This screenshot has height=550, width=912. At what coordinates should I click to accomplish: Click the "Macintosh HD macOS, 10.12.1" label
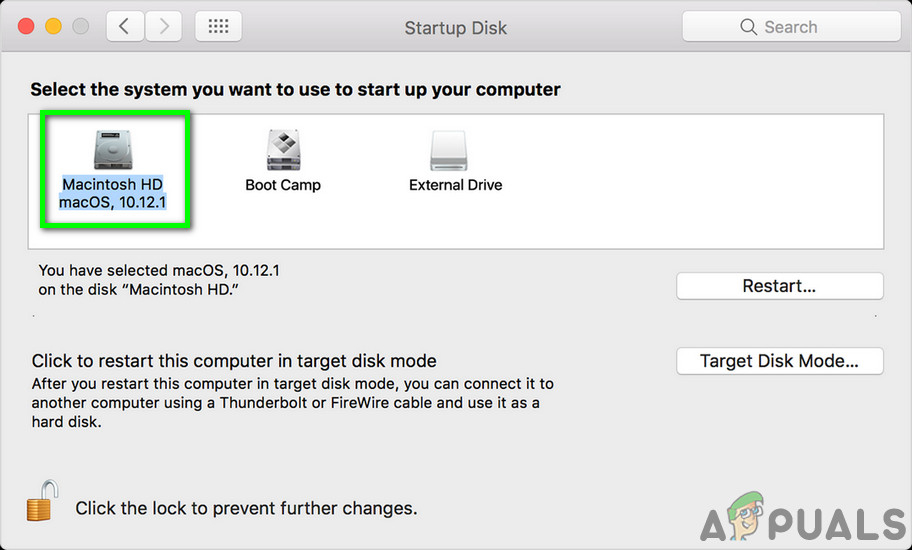pyautogui.click(x=112, y=194)
